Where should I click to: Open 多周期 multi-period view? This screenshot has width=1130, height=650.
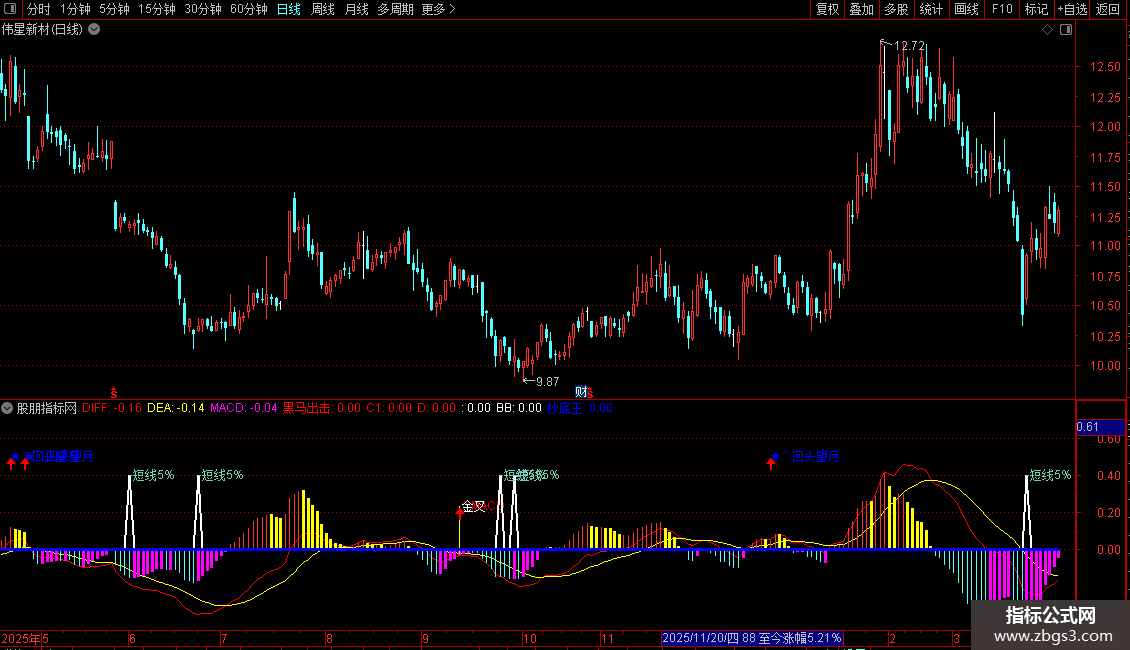pyautogui.click(x=396, y=9)
